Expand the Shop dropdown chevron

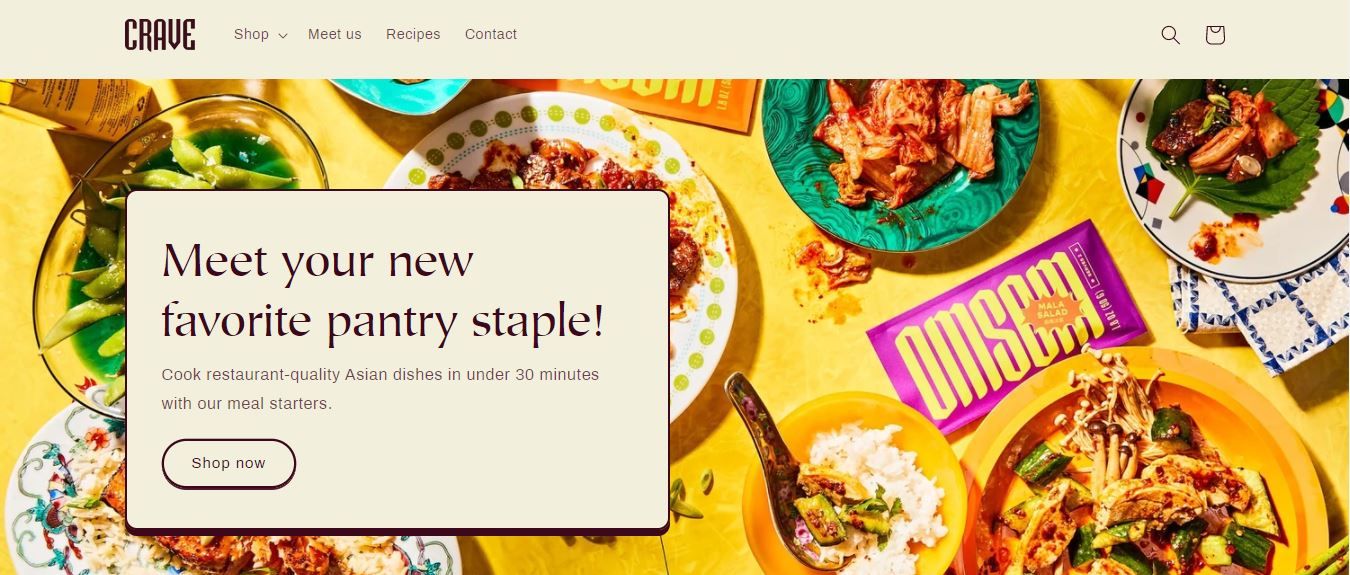[x=283, y=35]
